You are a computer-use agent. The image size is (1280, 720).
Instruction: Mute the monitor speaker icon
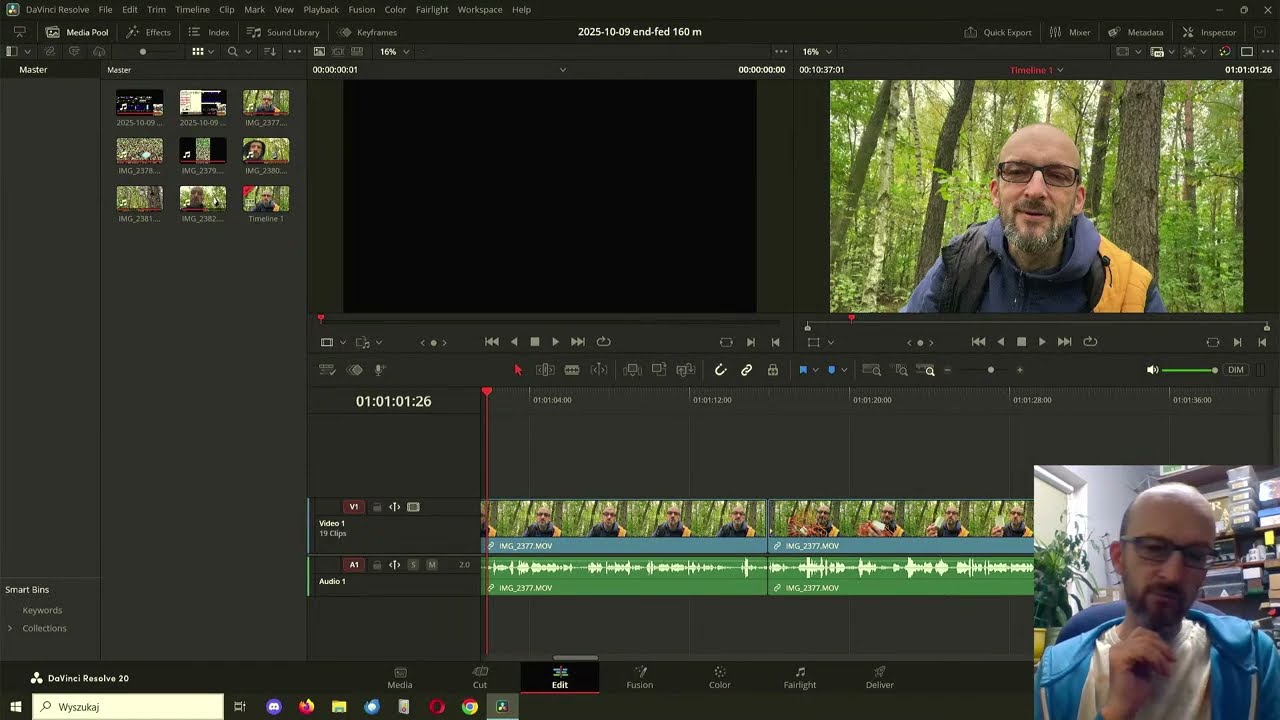click(x=1152, y=370)
